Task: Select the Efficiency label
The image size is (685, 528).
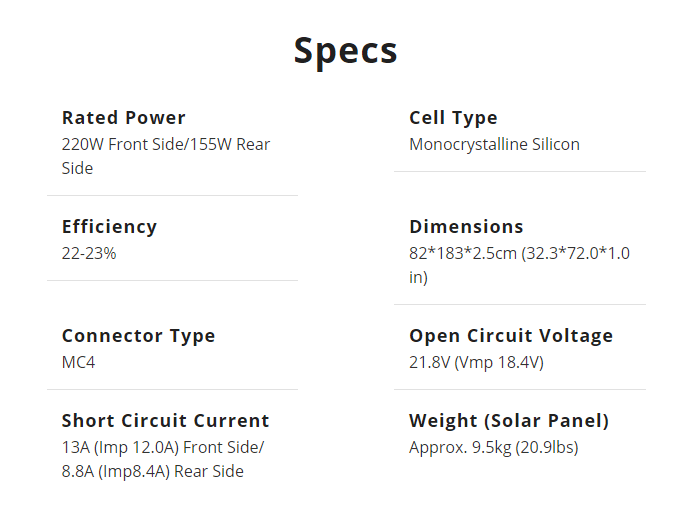Action: pos(109,227)
